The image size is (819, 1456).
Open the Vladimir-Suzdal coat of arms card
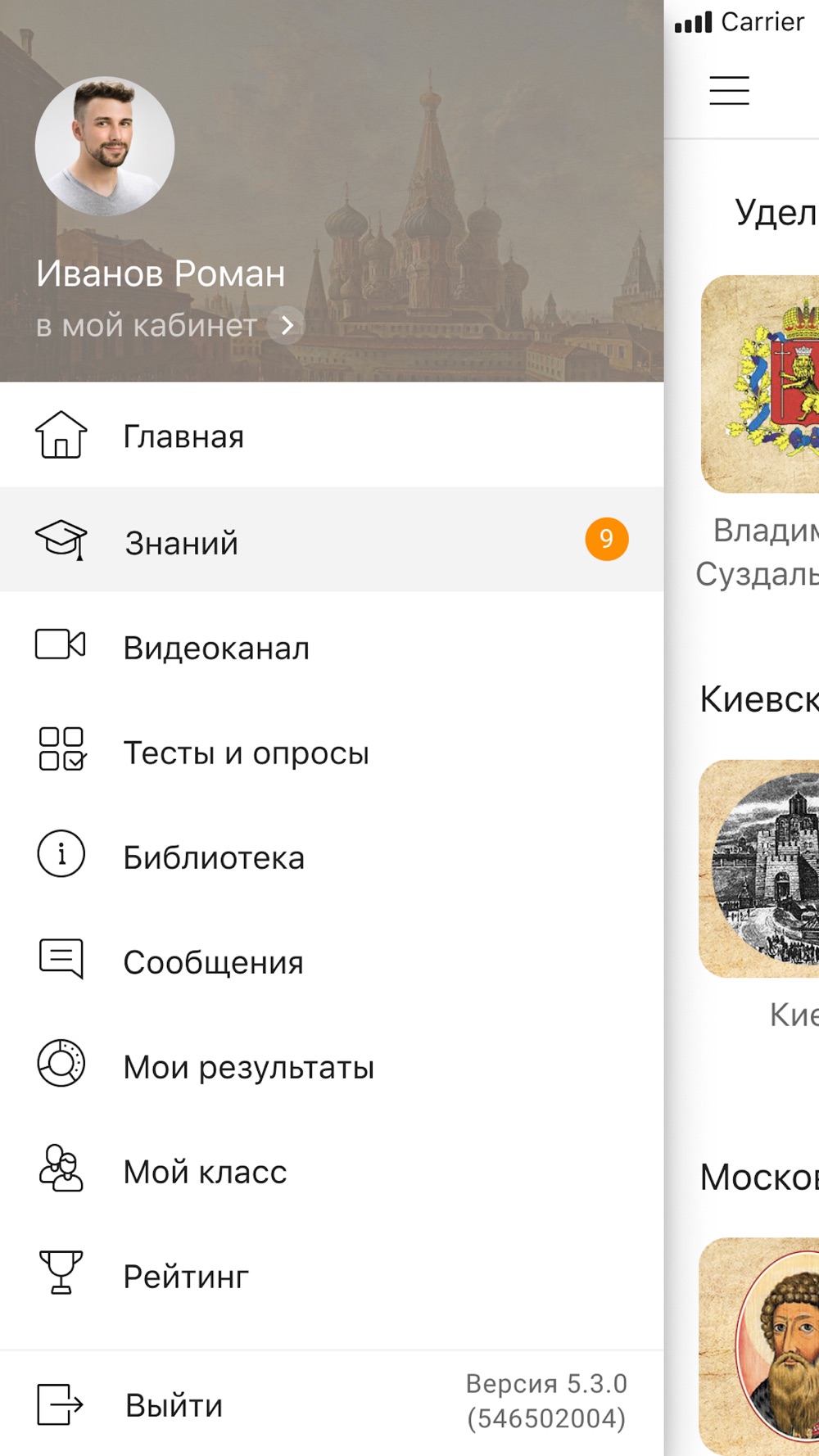[x=762, y=385]
